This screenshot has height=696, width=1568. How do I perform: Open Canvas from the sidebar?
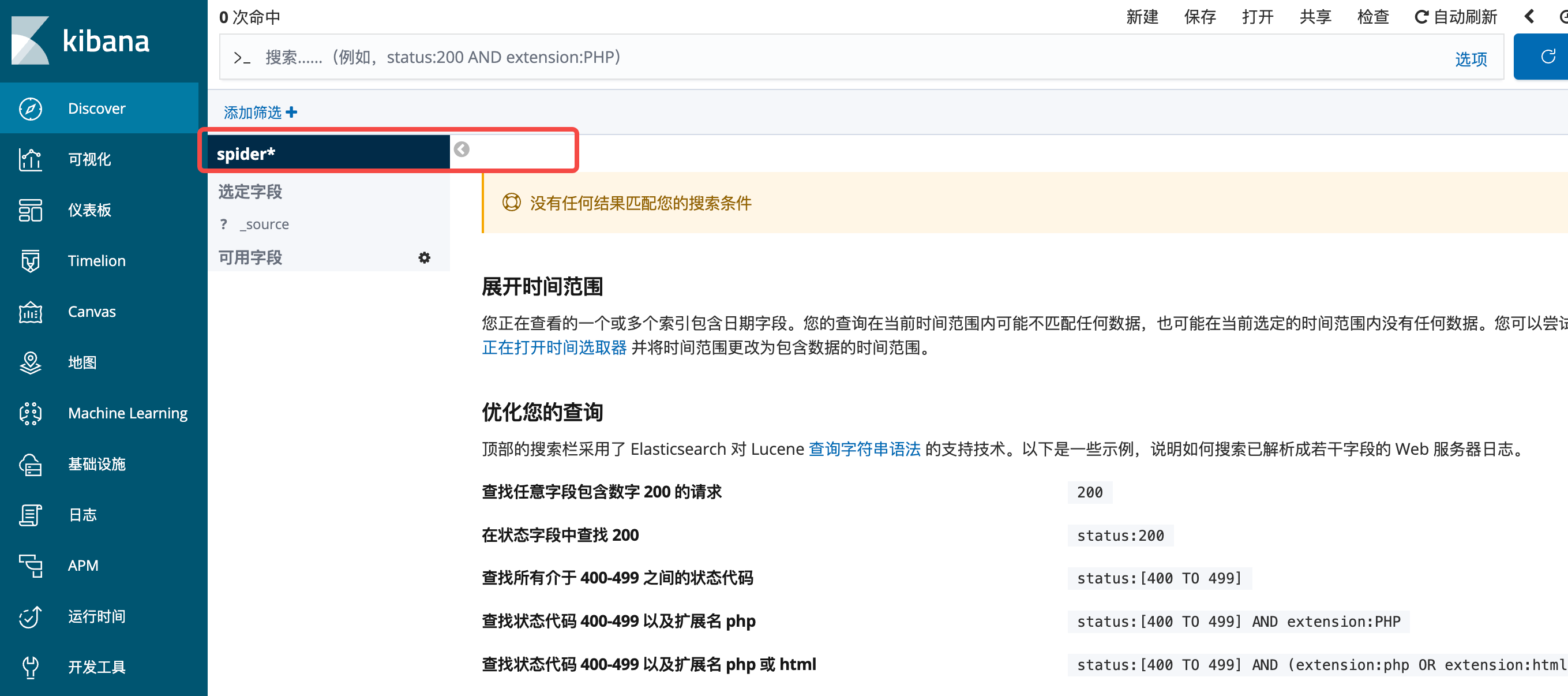(x=91, y=311)
